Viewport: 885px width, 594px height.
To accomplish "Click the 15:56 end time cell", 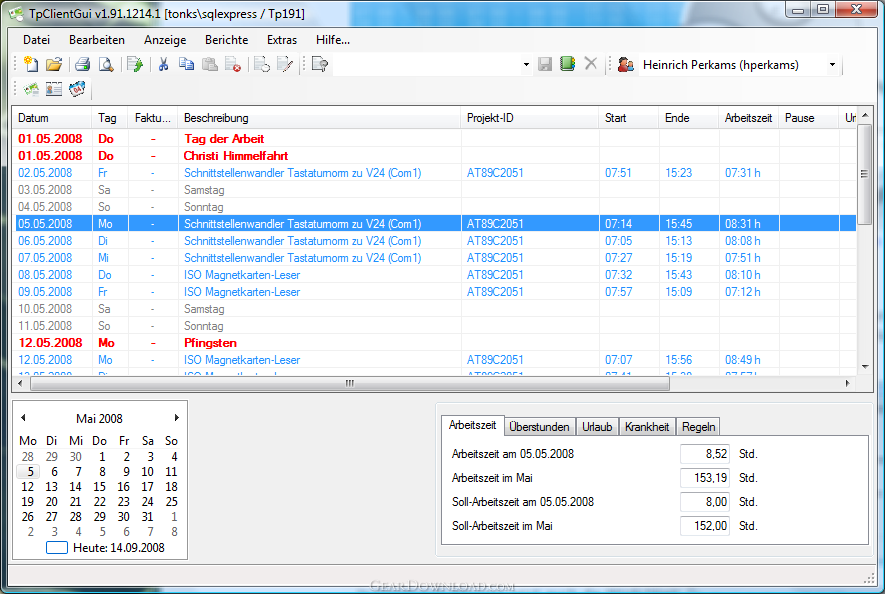I will (678, 360).
